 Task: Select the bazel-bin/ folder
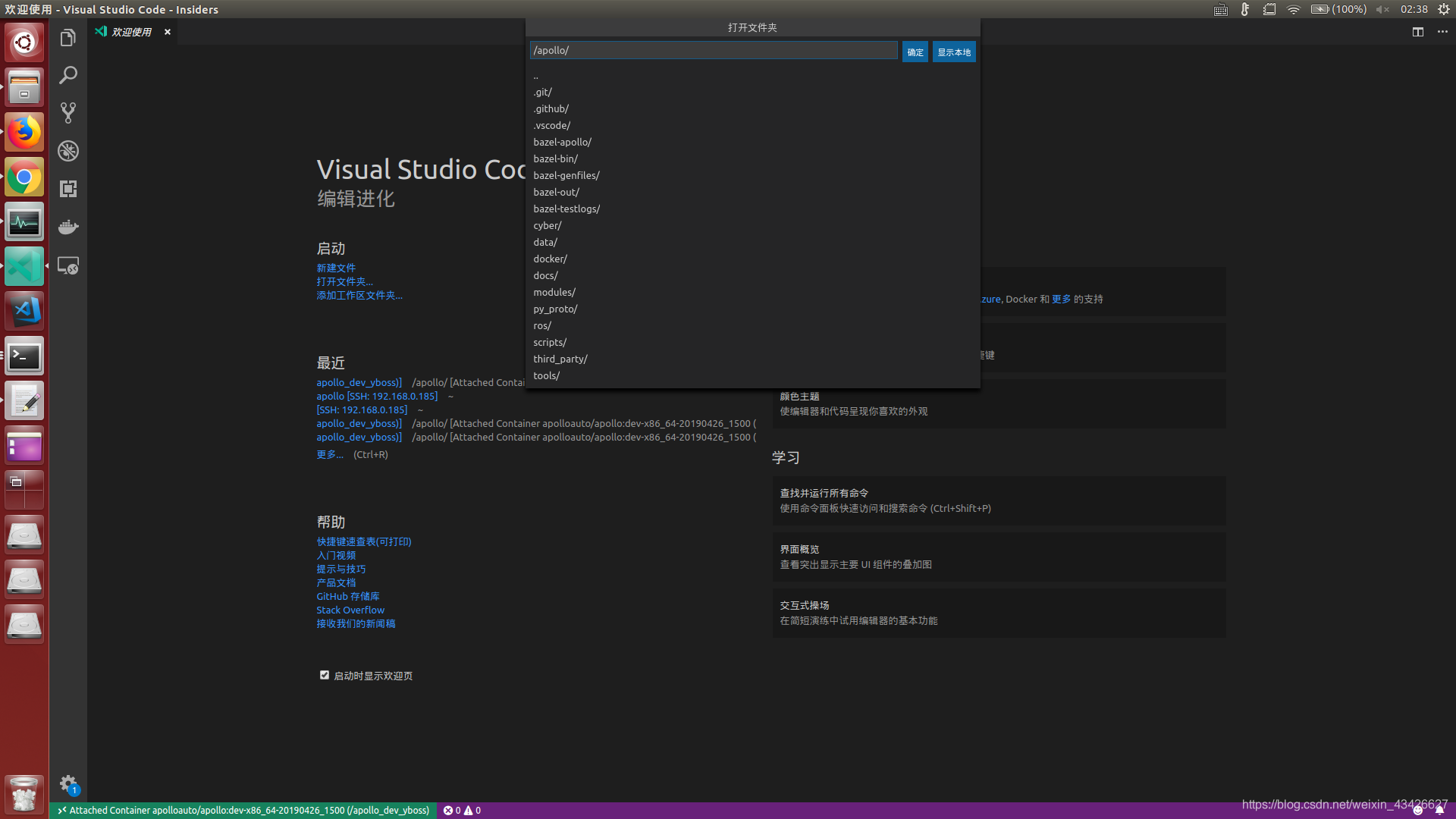[753, 159]
